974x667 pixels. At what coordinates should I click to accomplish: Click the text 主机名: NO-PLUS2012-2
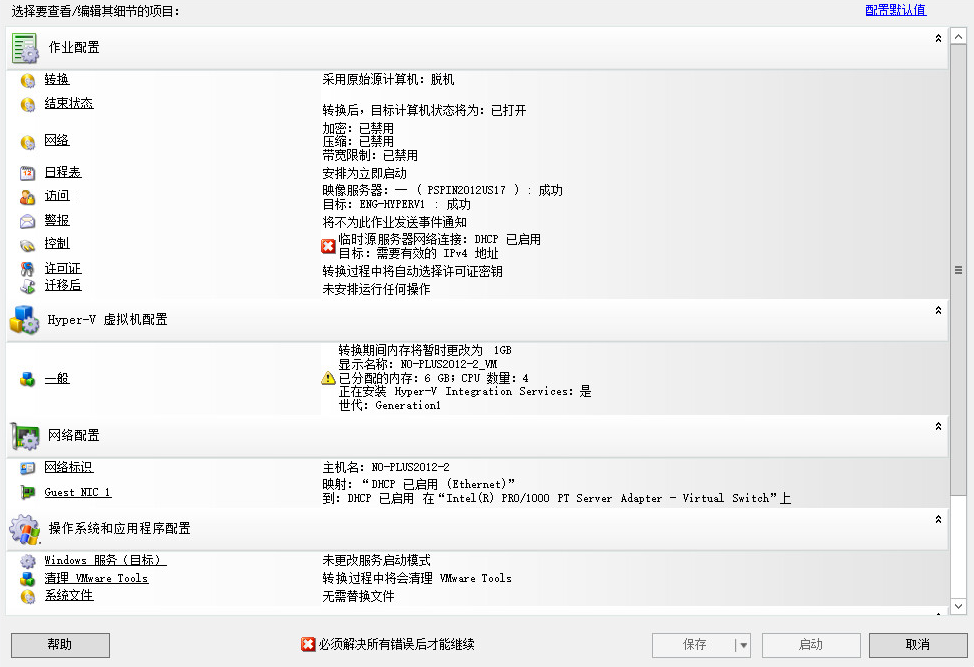(x=386, y=467)
